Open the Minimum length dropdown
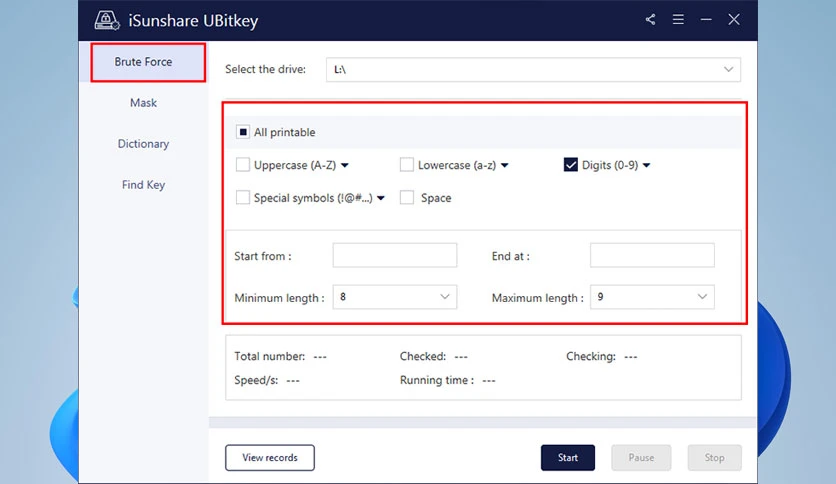The width and height of the screenshot is (836, 484). [395, 297]
